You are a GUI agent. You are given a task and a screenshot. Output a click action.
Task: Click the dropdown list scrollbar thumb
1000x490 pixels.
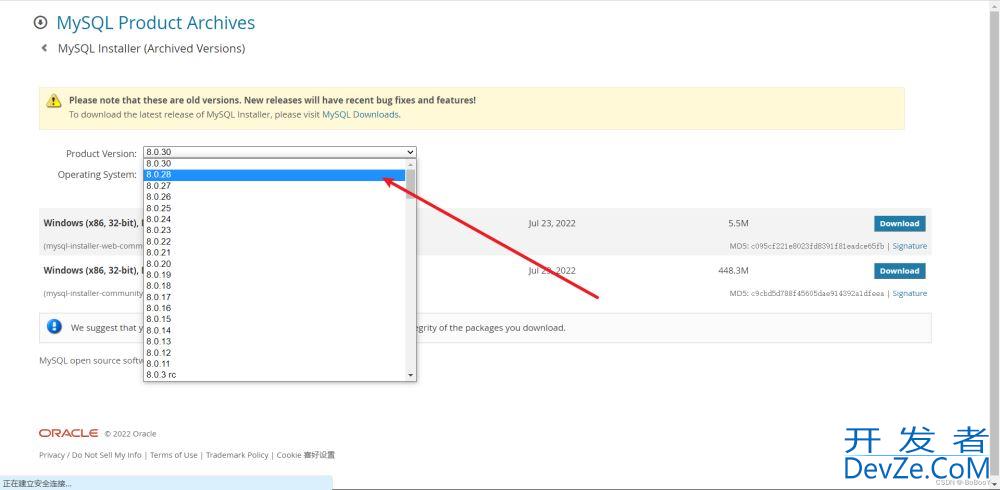point(411,184)
